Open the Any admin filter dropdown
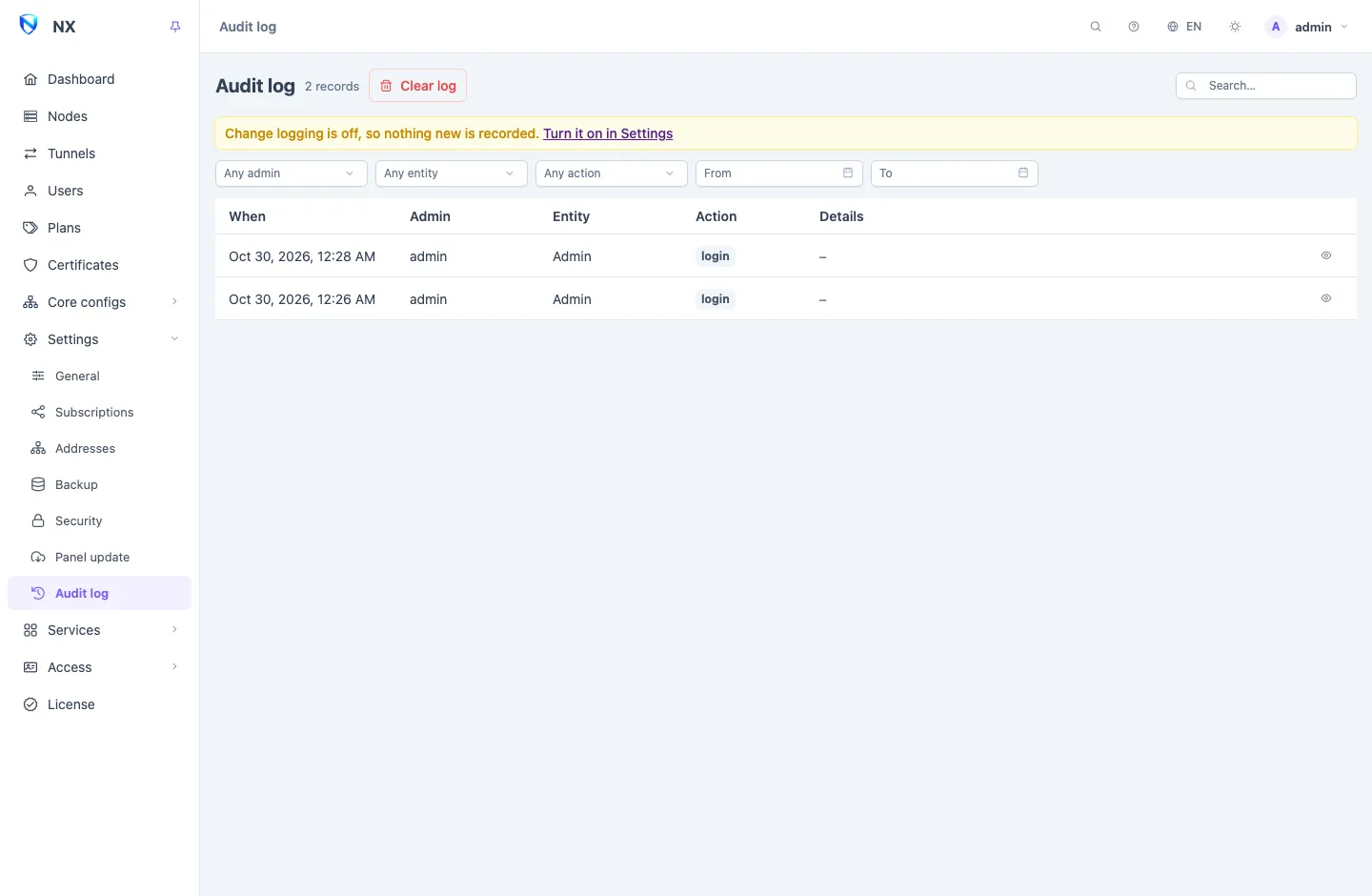Image resolution: width=1372 pixels, height=896 pixels. click(x=292, y=173)
